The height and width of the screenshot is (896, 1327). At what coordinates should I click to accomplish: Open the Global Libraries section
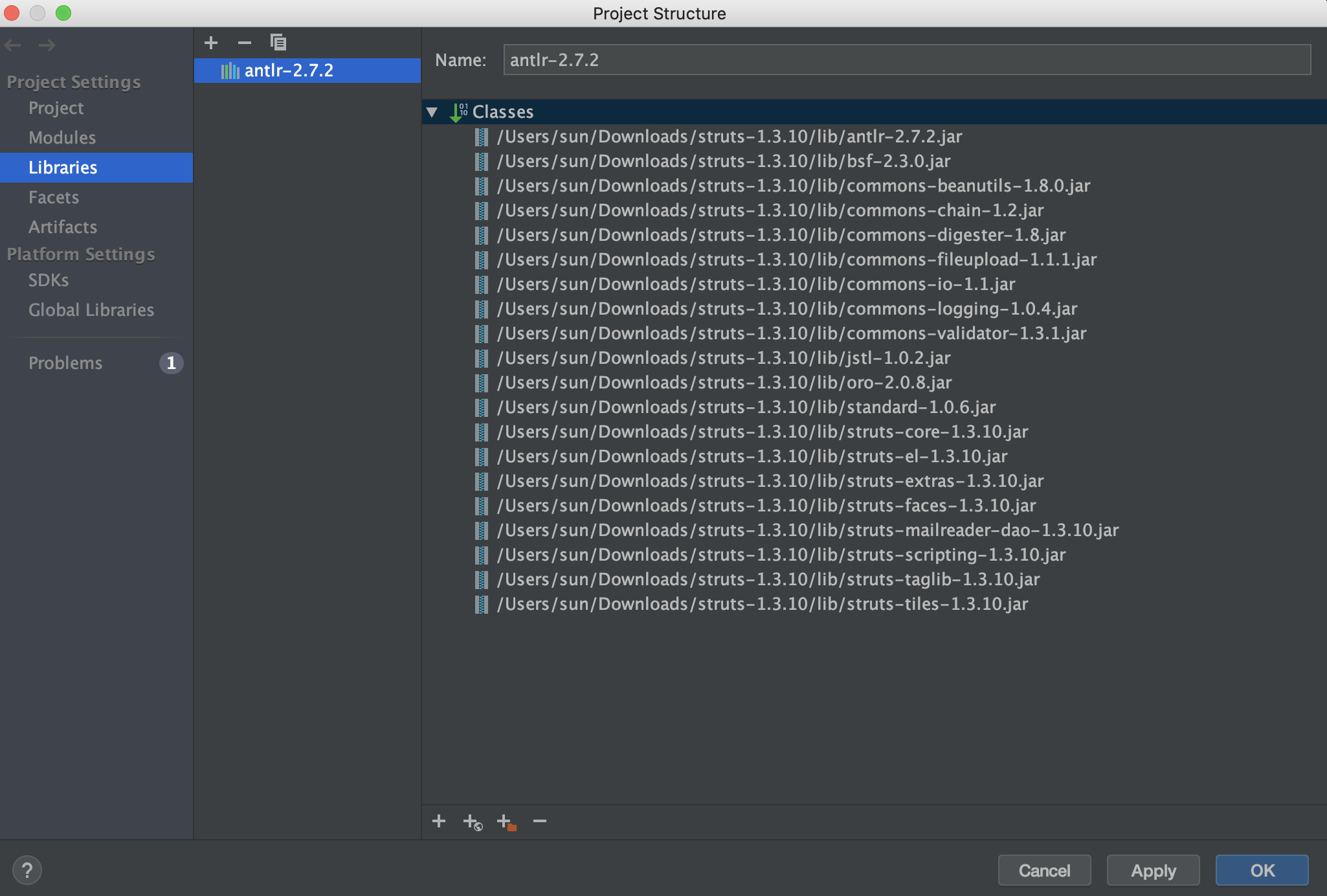[91, 310]
